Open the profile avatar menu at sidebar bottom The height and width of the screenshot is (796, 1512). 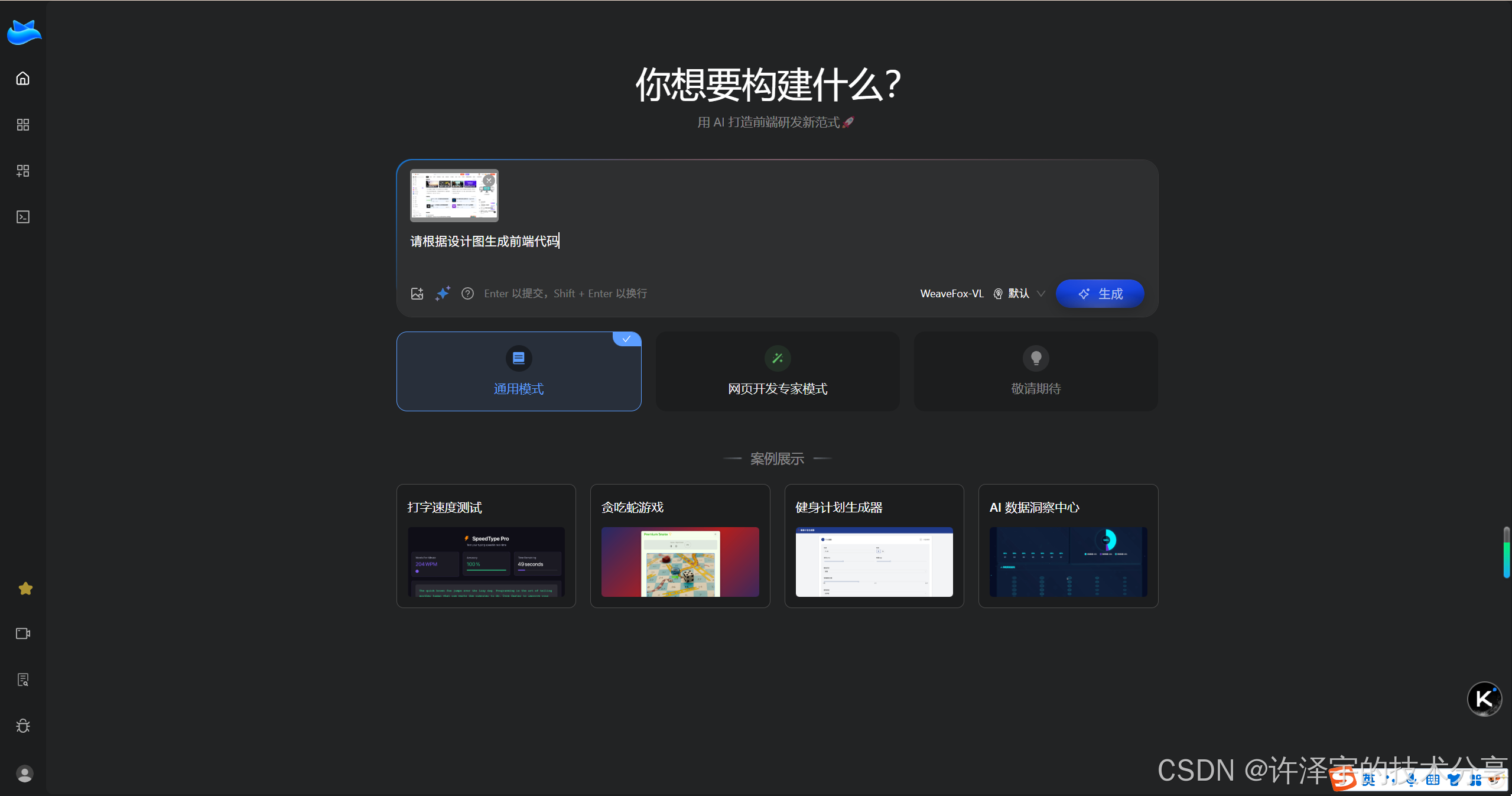24,774
